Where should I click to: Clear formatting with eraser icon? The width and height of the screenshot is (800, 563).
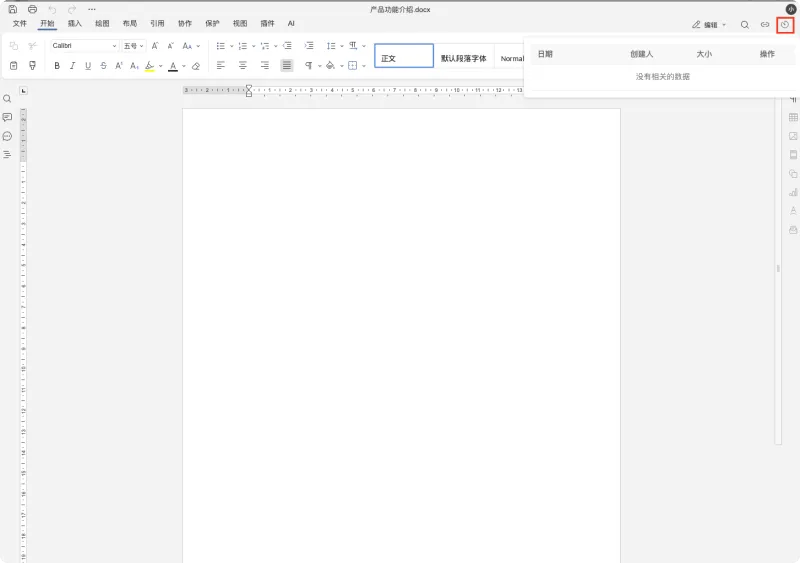pyautogui.click(x=196, y=66)
